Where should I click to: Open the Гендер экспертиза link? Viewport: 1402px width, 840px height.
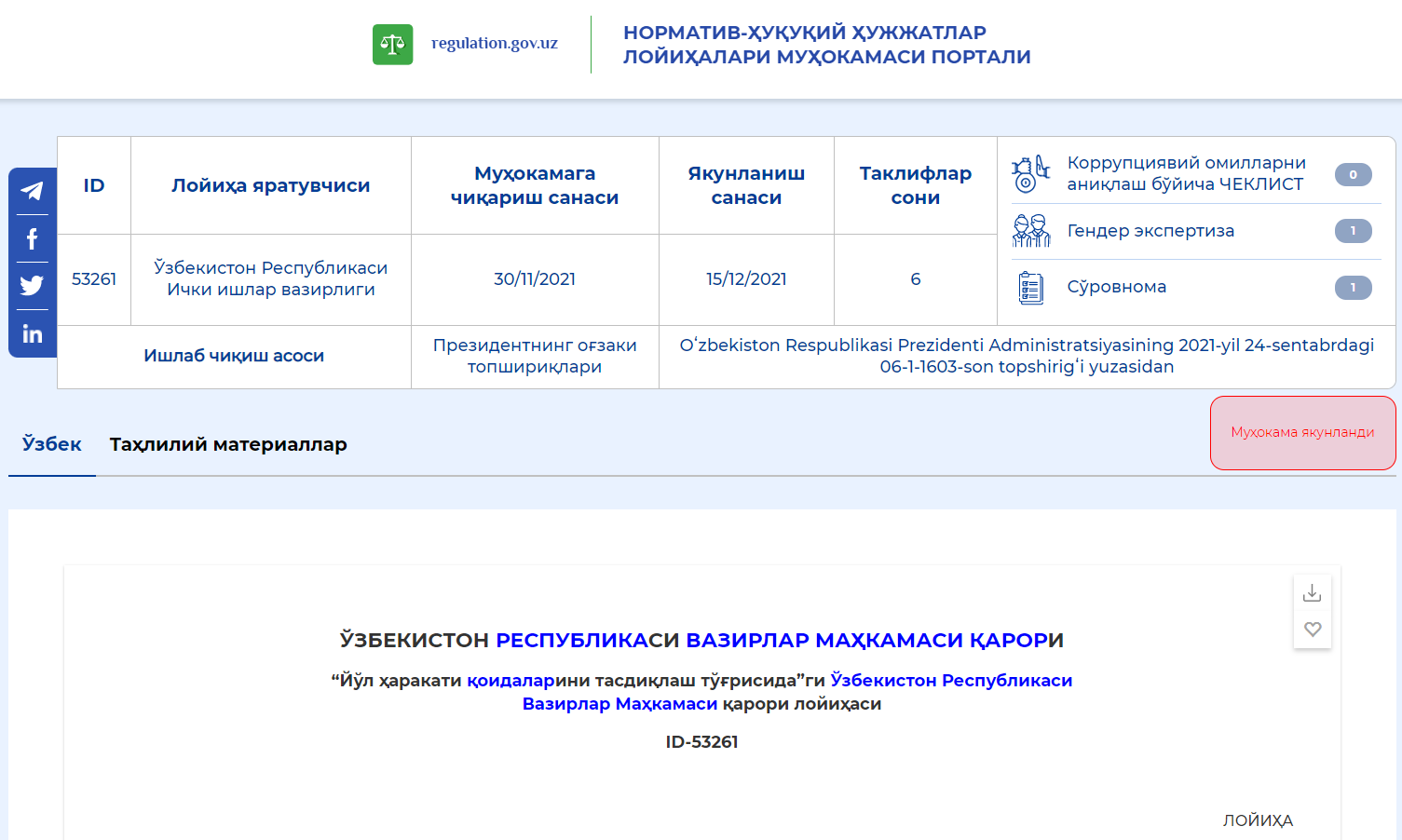click(x=1150, y=231)
